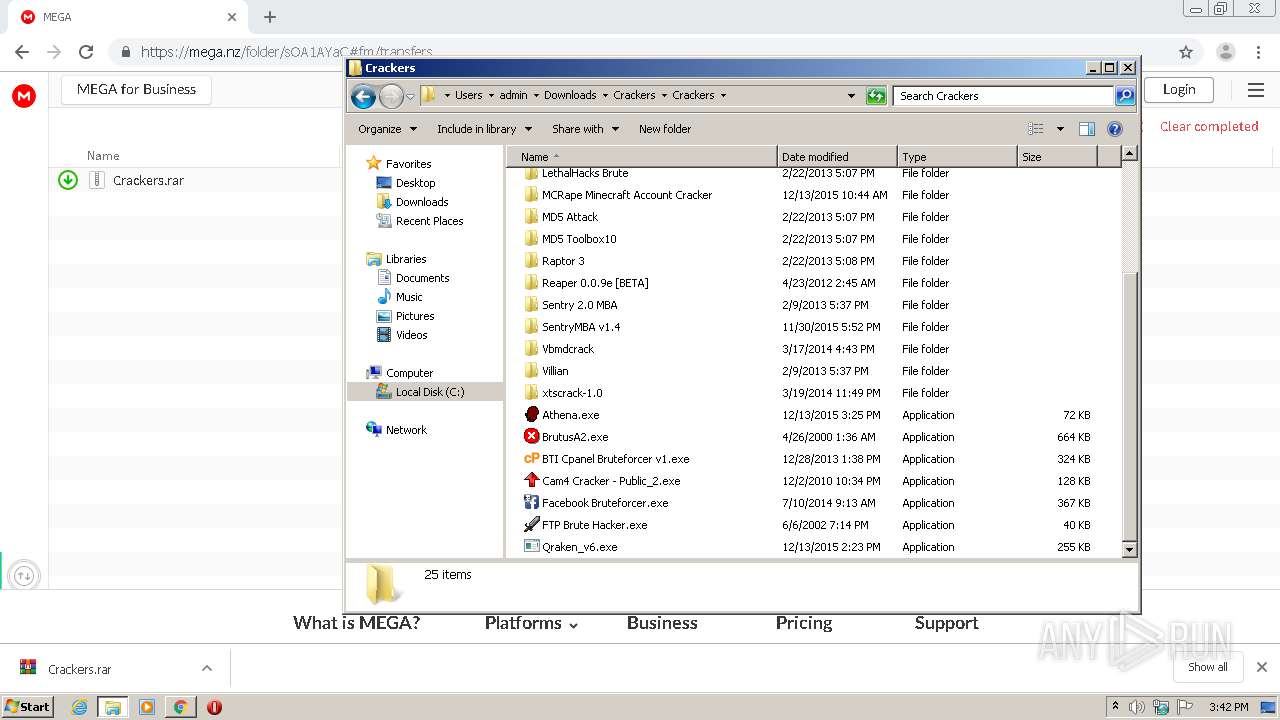This screenshot has width=1280, height=720.
Task: Click the file list scroll down arrow
Action: click(1129, 549)
